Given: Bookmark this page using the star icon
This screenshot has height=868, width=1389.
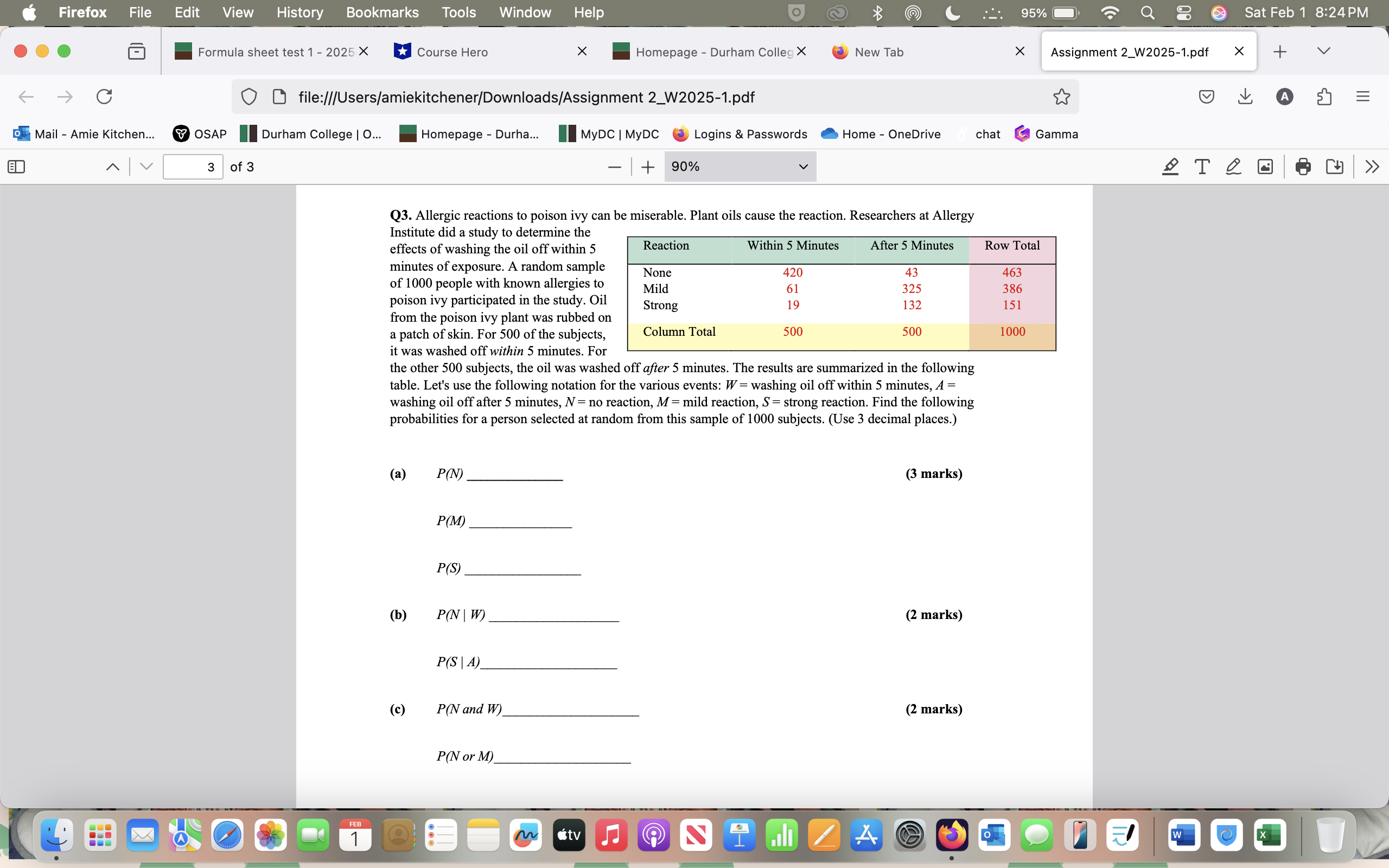Looking at the screenshot, I should (x=1061, y=97).
